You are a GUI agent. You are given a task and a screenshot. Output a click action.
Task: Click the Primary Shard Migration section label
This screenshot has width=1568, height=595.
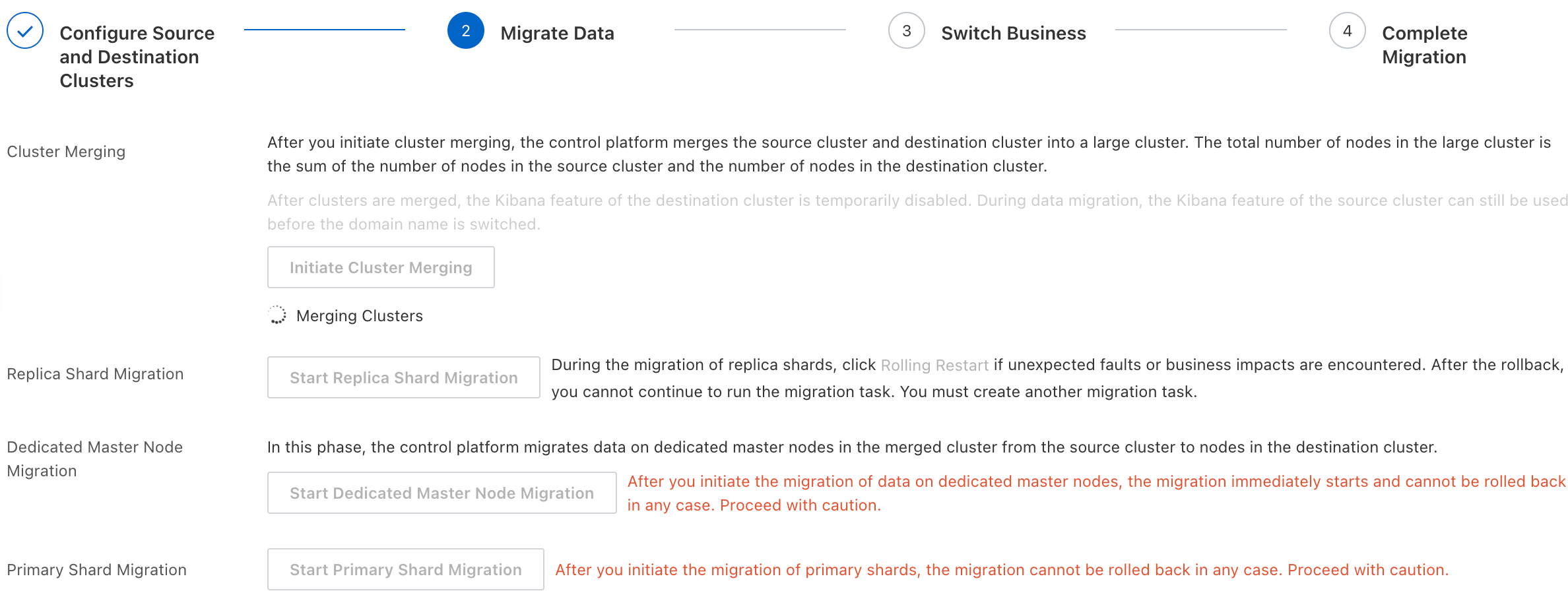pos(96,570)
